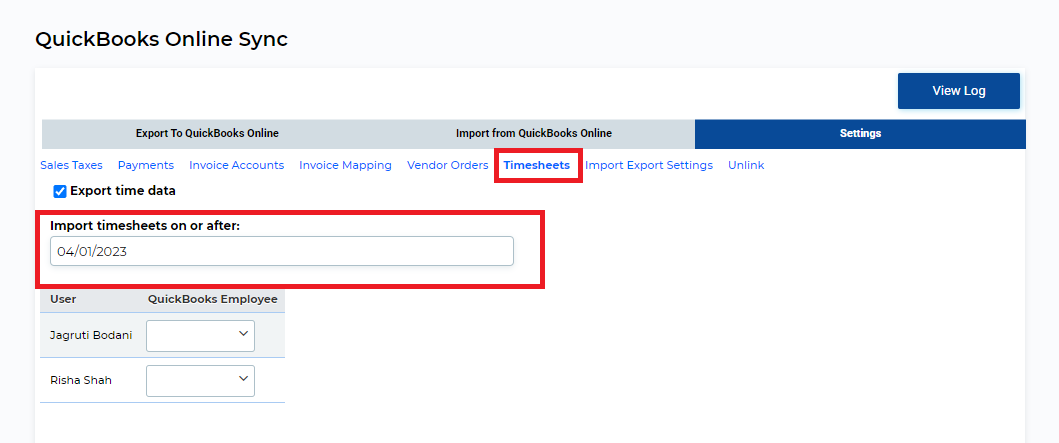Click the 'User' column header

tap(63, 299)
